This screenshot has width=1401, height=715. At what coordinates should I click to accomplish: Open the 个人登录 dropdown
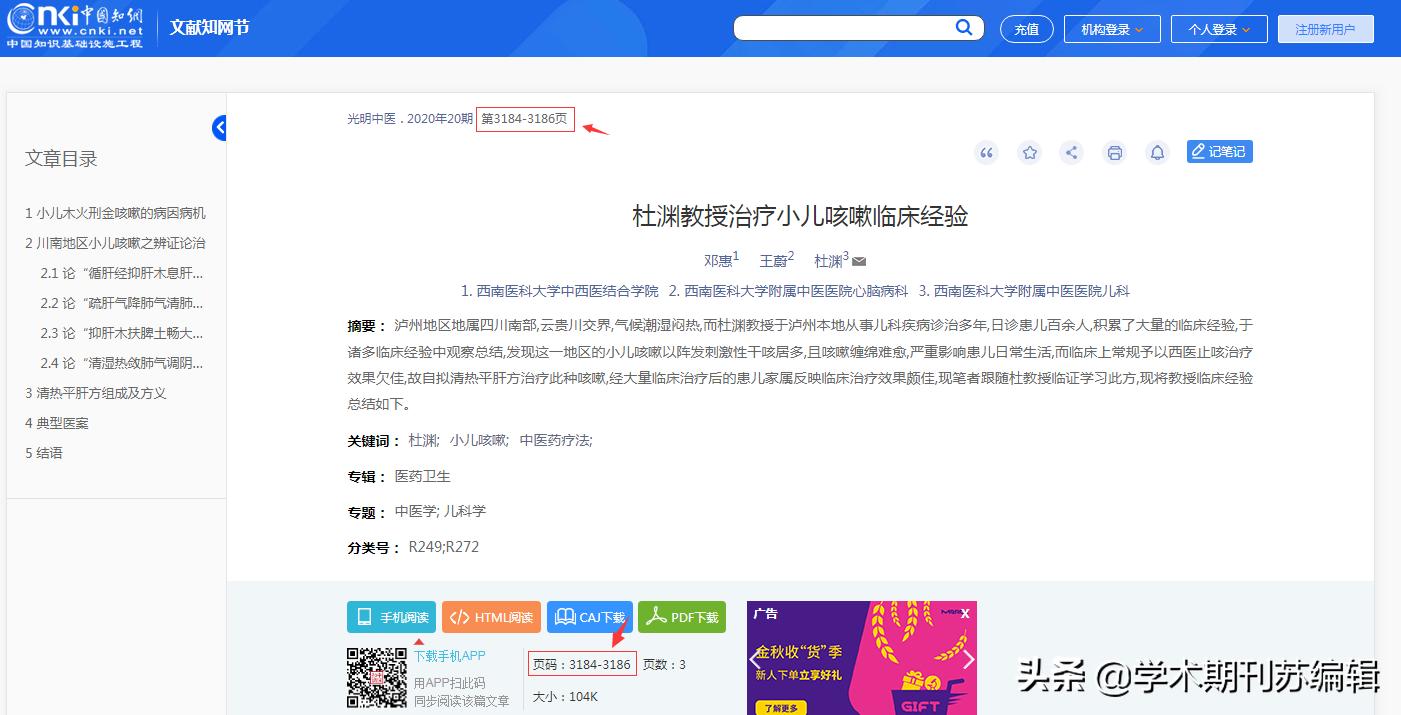click(1218, 28)
